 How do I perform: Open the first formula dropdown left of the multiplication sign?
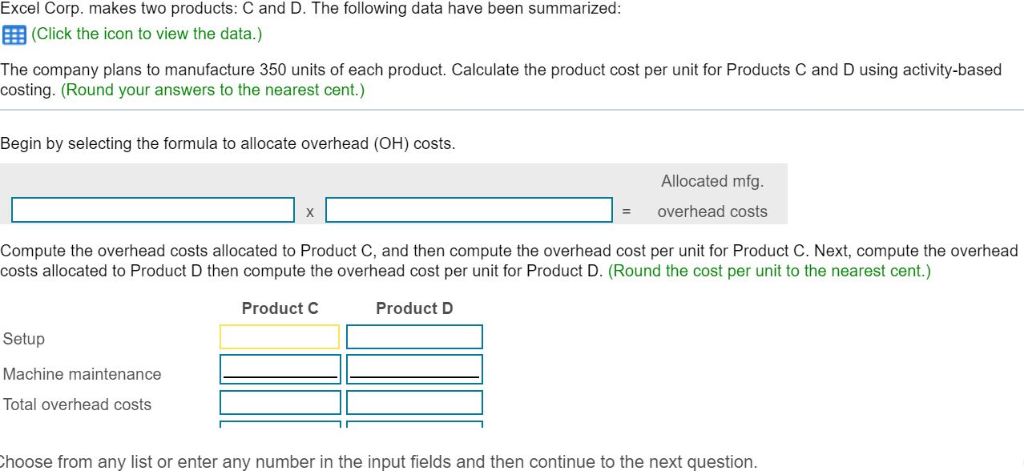point(153,211)
